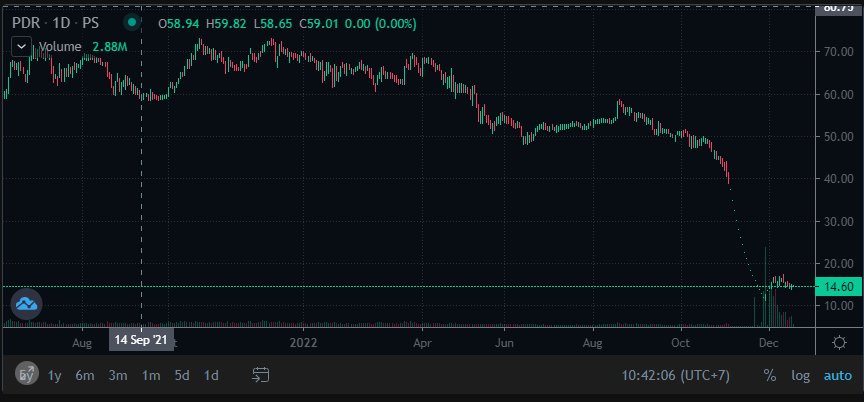Click the 2022 time axis label

304,343
